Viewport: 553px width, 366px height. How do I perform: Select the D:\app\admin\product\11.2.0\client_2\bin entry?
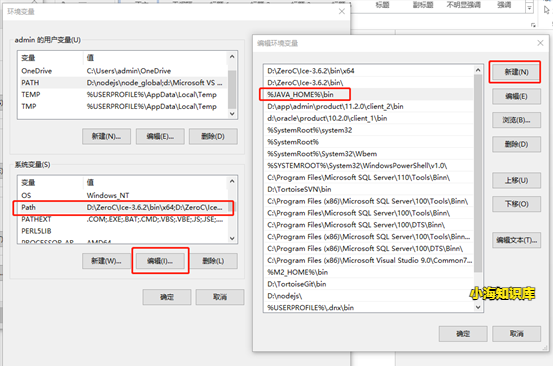click(x=368, y=106)
